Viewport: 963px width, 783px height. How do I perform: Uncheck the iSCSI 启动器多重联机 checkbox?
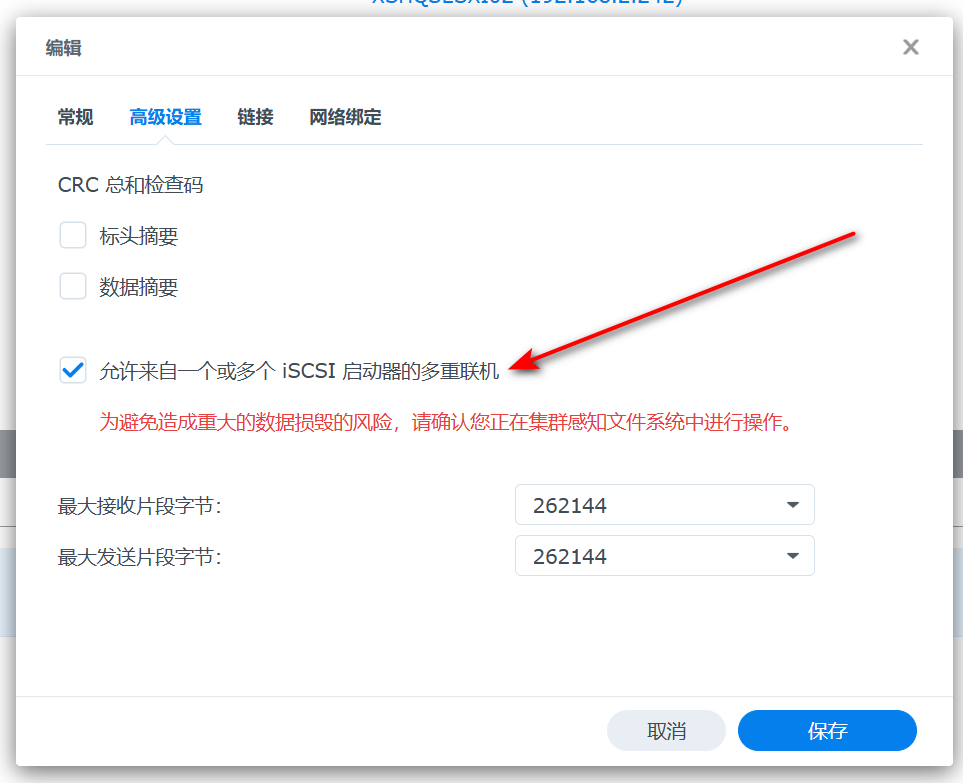click(73, 371)
